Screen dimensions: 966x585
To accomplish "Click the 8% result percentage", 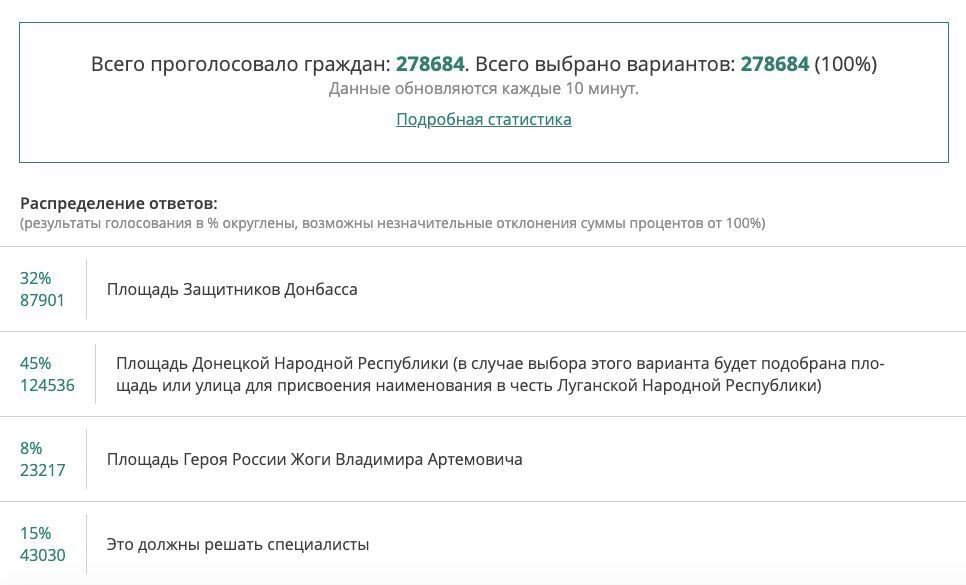I will (x=31, y=448).
